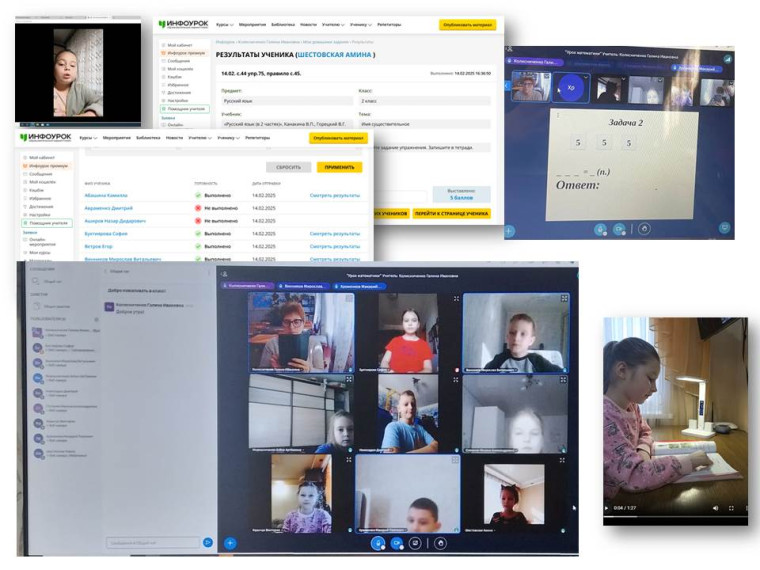The height and width of the screenshot is (570, 760).
Task: Open the Ученику dropdown in the student list window
Action: (228, 138)
